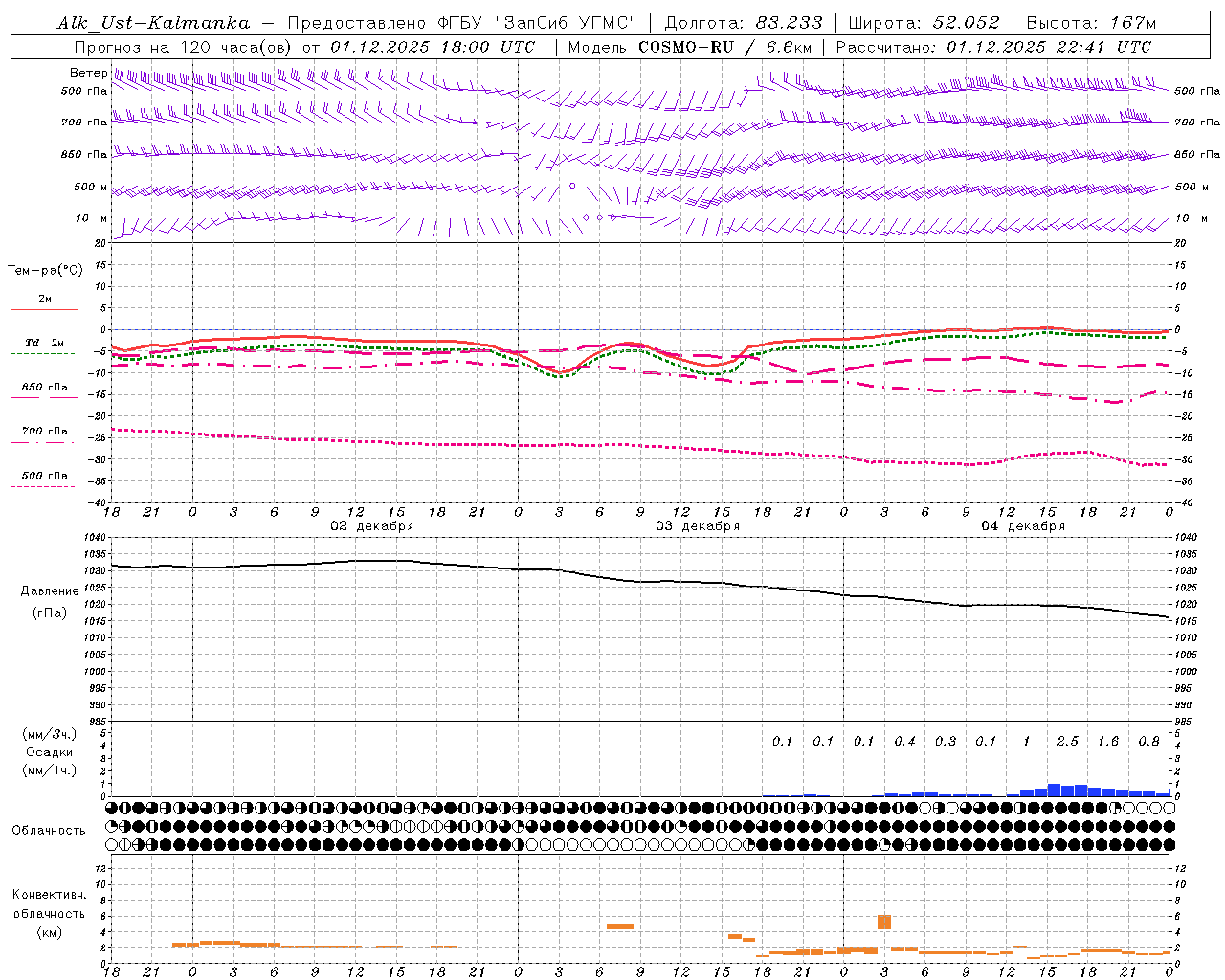Click the 700 гПа temperature legend entry

pos(44,432)
